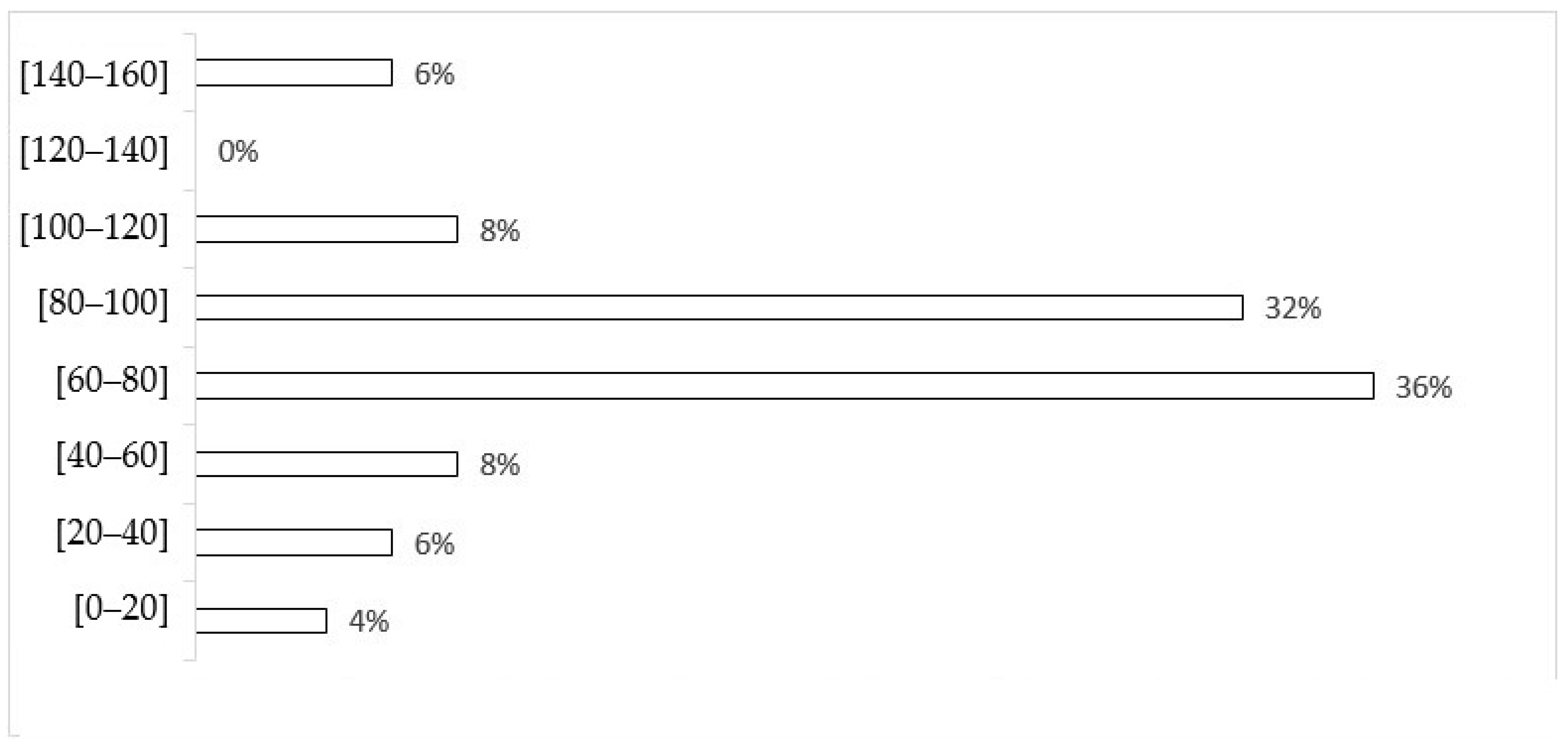This screenshot has height=747, width=1568.
Task: Click the bar for [40–60]
Action: pos(327,464)
